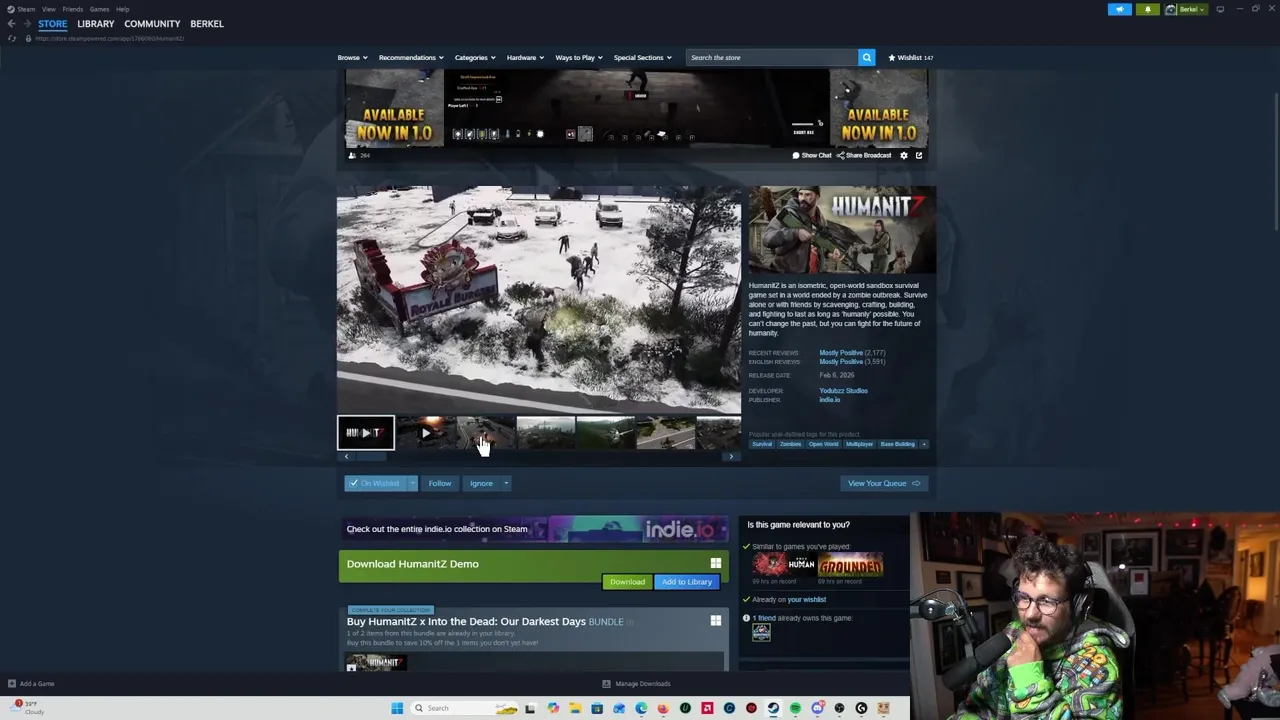The image size is (1280, 720).
Task: Click the Windows Start button on taskbar
Action: 397,708
